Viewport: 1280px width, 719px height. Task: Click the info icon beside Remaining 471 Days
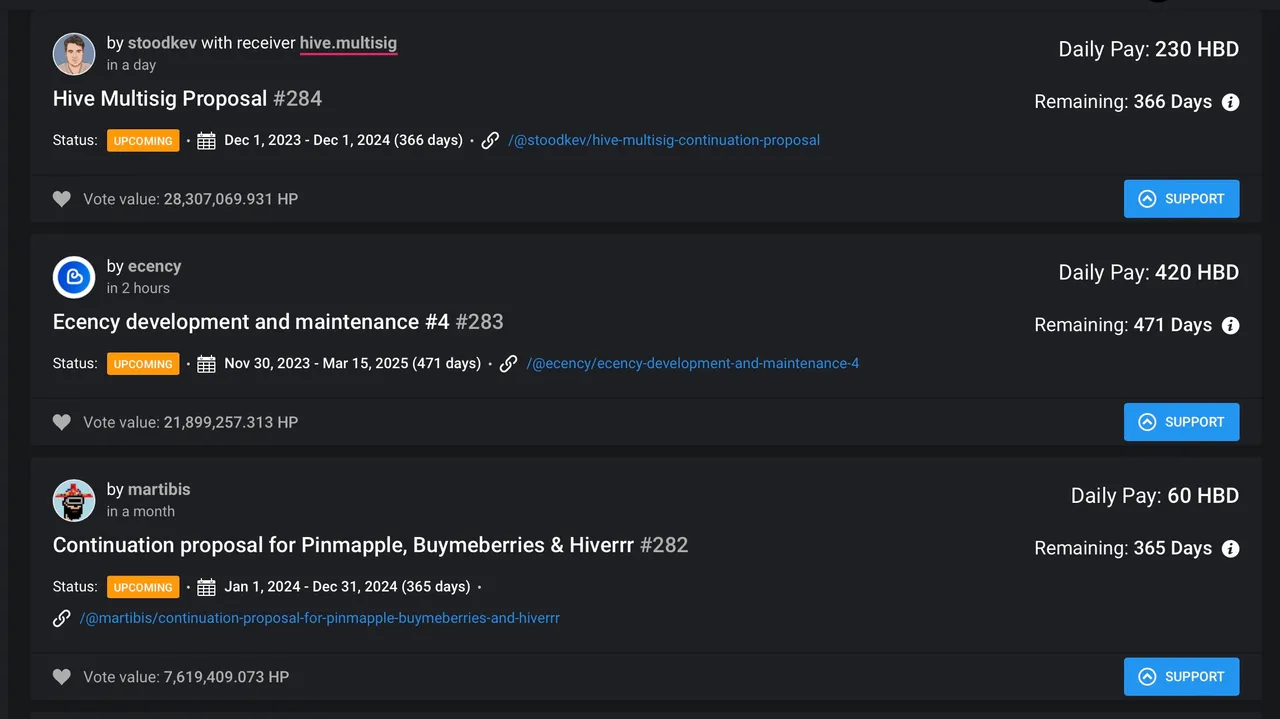coord(1231,325)
